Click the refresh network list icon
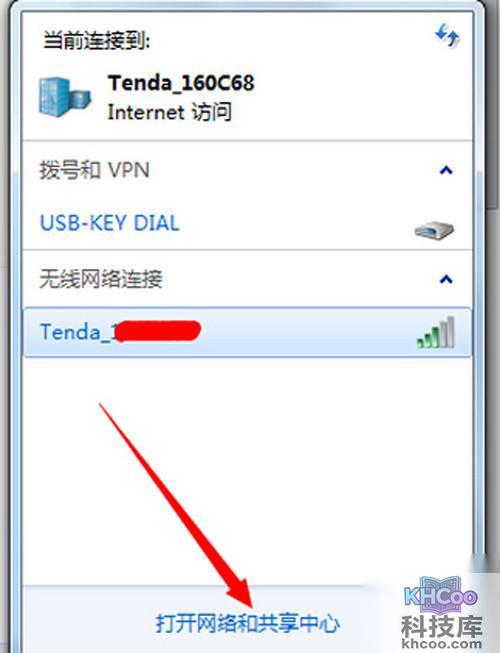 [447, 35]
